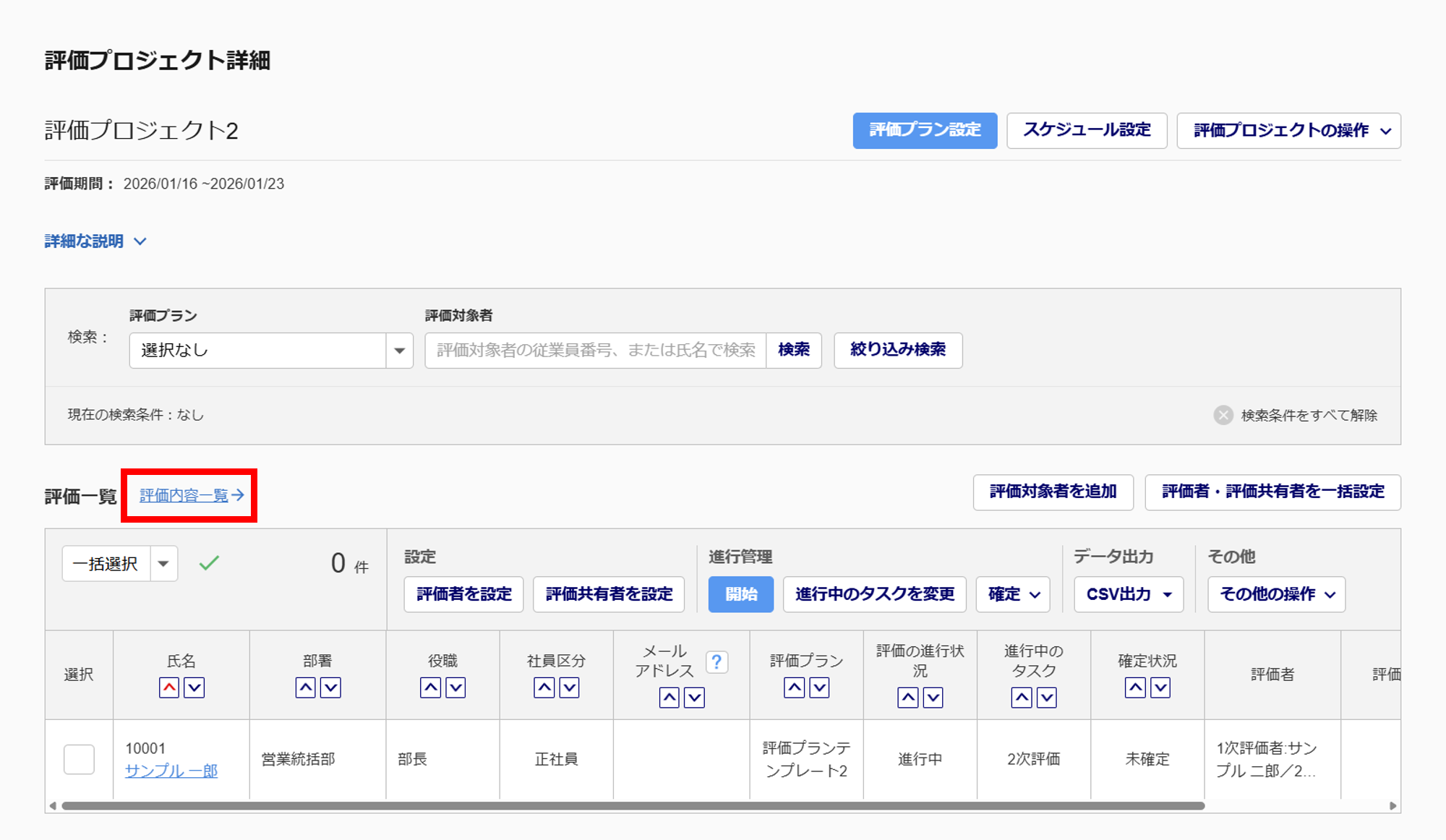Open 評価プロジェクトの操作 menu
1446x840 pixels.
[x=1288, y=131]
